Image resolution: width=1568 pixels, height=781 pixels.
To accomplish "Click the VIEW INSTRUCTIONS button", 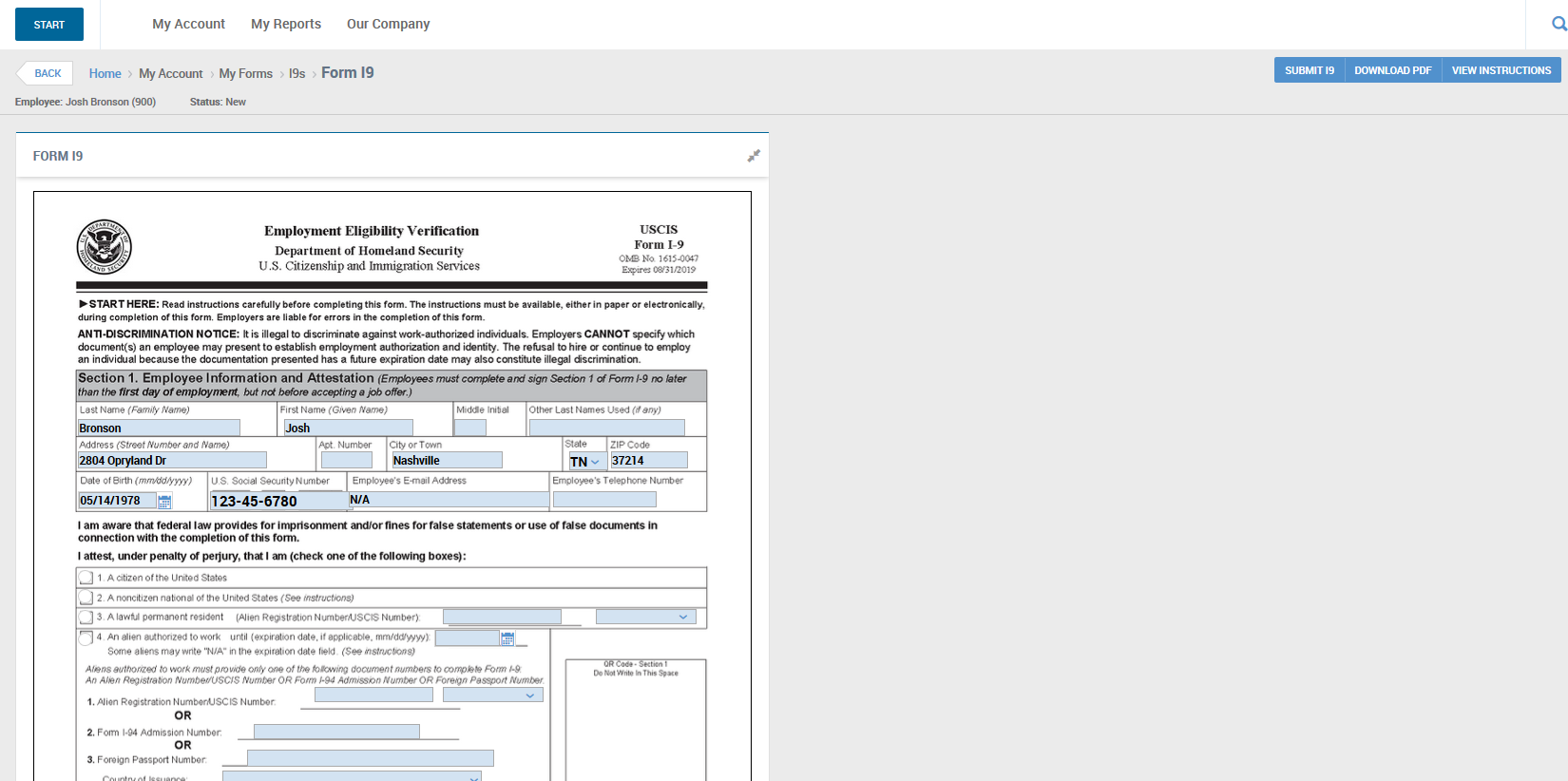I will (x=1501, y=70).
